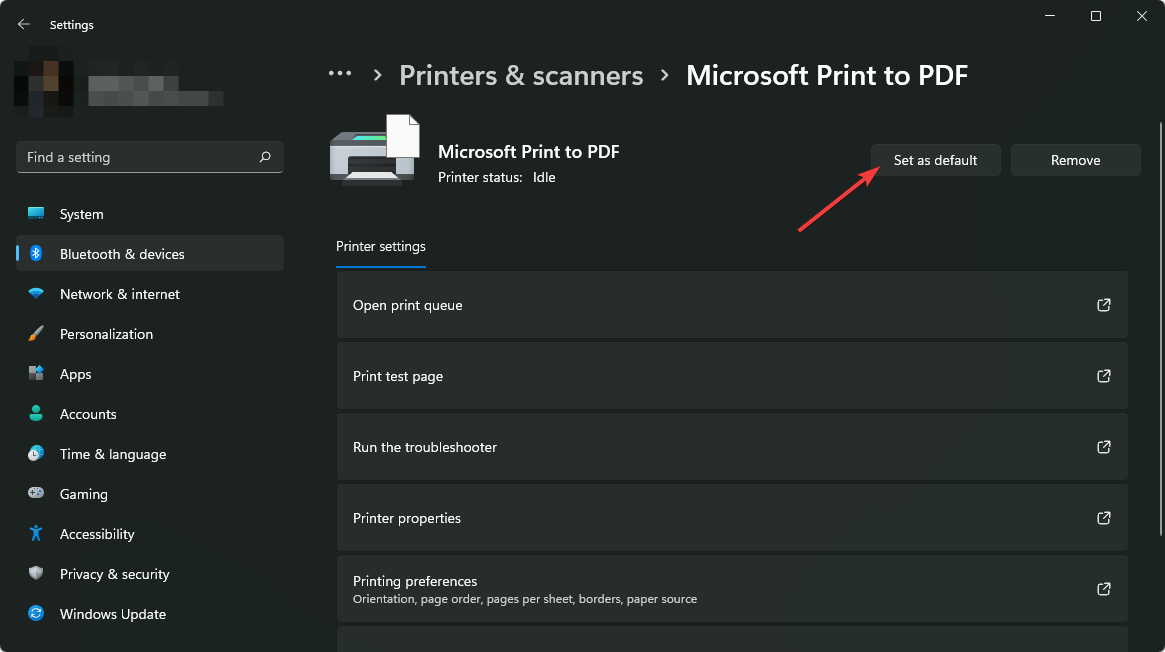Image resolution: width=1165 pixels, height=652 pixels.
Task: Click the System monitor icon in sidebar
Action: tap(36, 214)
